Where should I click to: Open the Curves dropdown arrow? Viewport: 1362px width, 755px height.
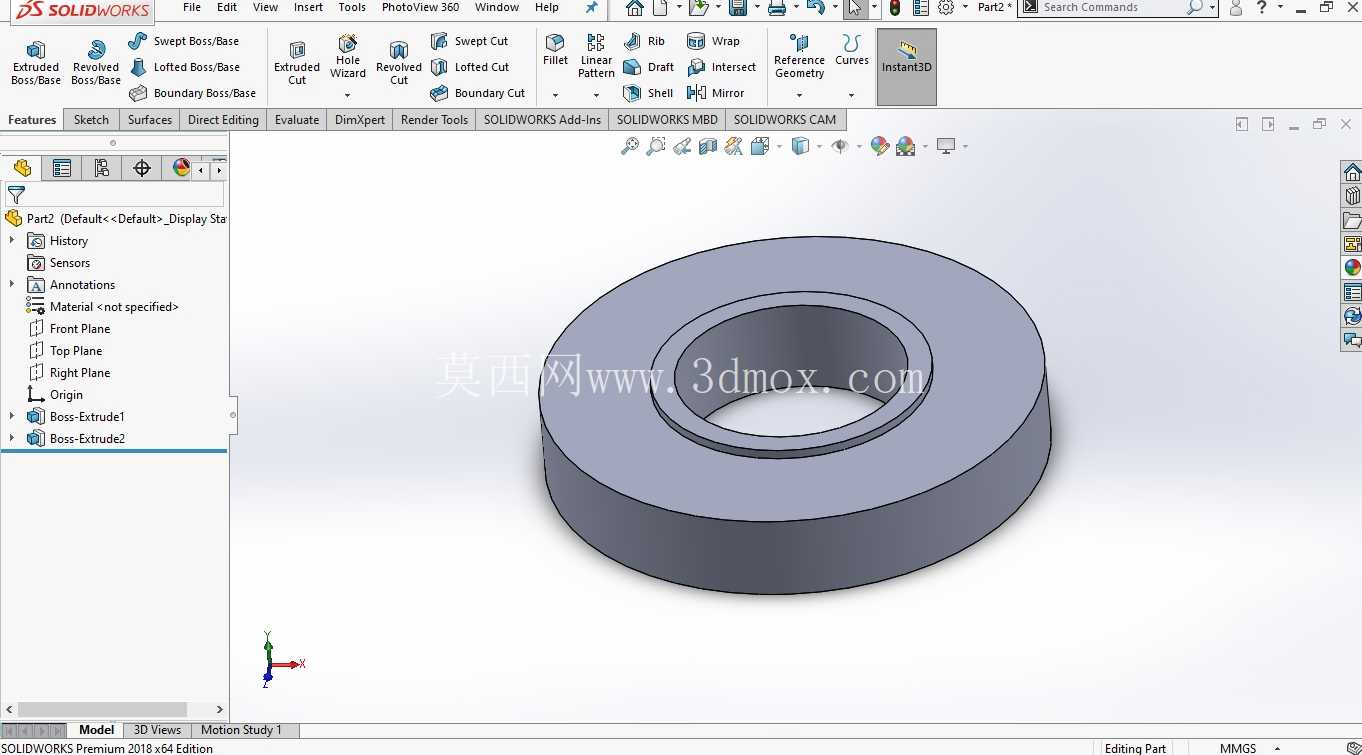pos(852,95)
